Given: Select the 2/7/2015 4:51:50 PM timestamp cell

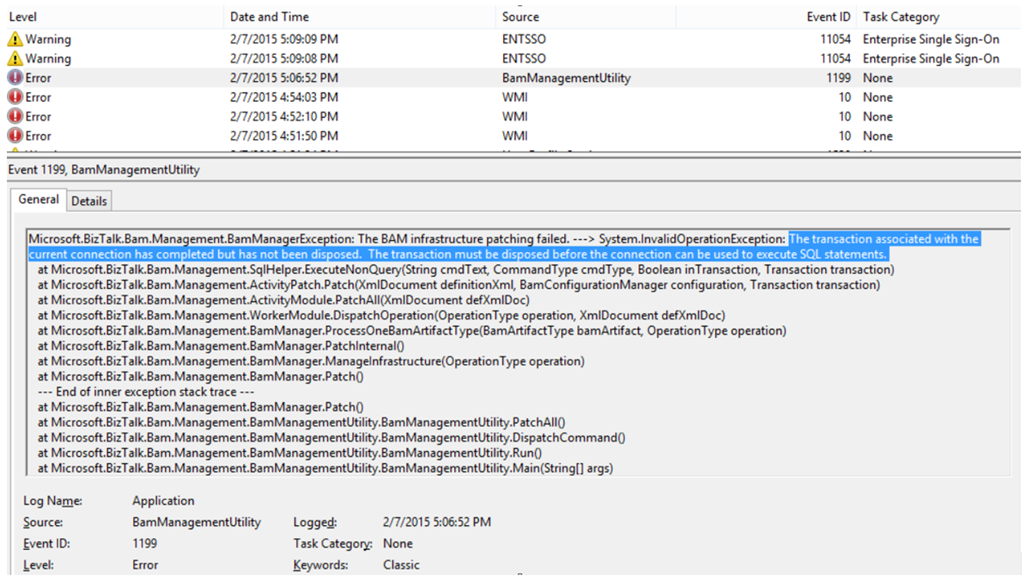Looking at the screenshot, I should click(284, 136).
